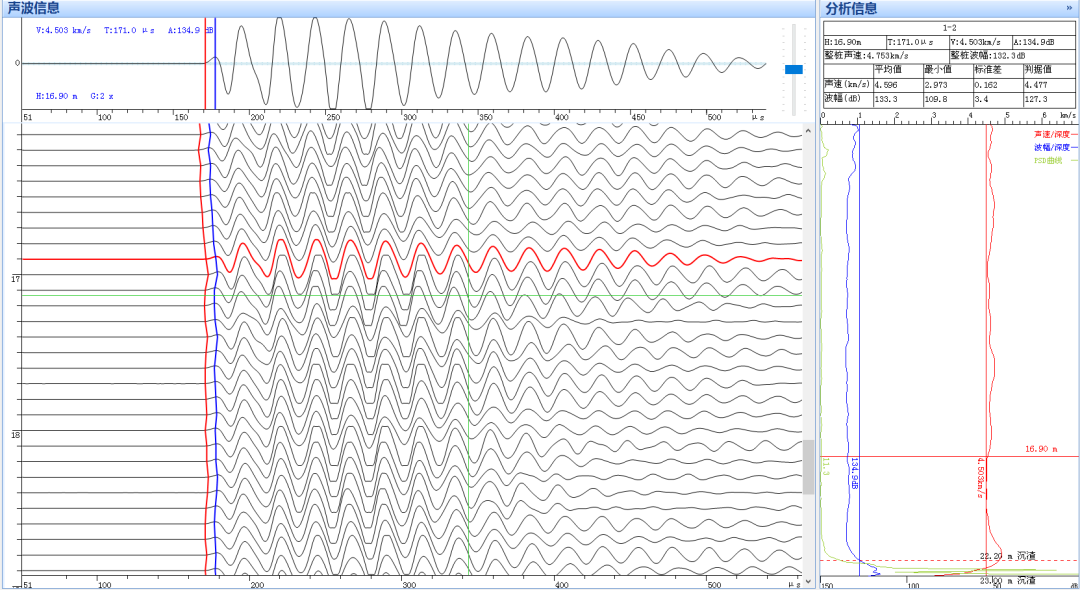The image size is (1080, 590).
Task: Click the 22.20 m 沉渣 dashed line label
Action: 1007,556
